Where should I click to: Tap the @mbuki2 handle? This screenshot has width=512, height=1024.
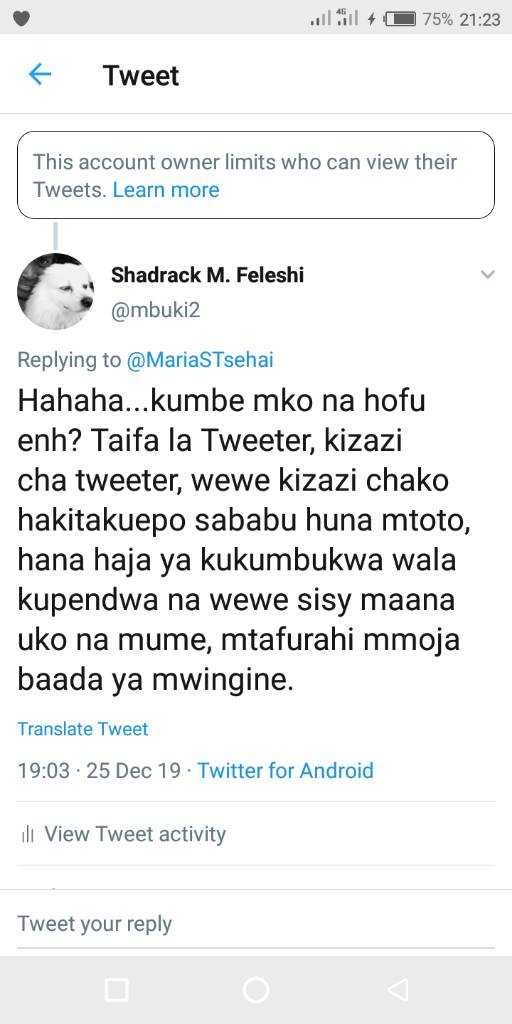(155, 310)
